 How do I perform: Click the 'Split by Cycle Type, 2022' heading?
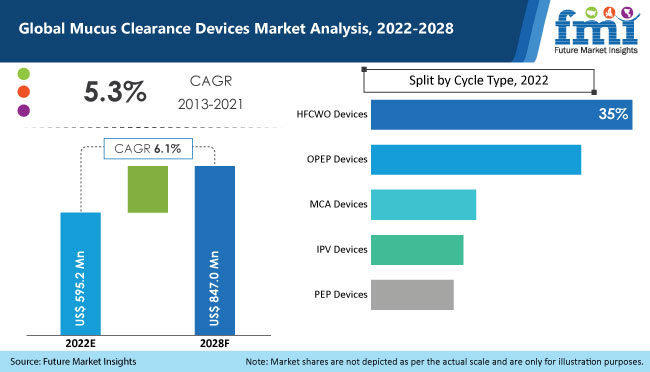pos(479,80)
